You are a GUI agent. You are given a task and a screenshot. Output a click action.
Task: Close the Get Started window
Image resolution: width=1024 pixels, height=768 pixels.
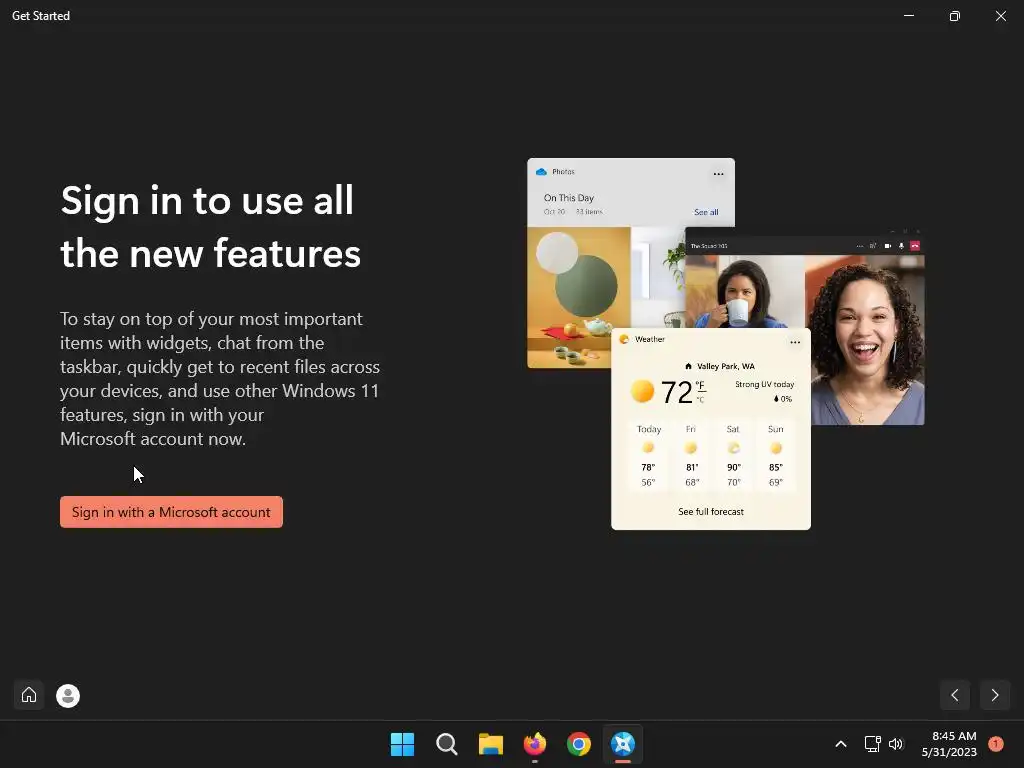(1000, 16)
